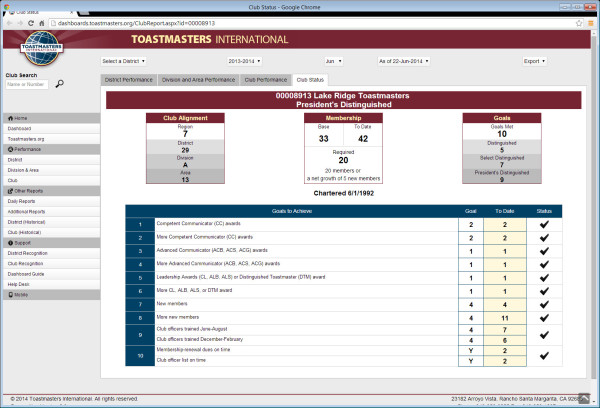Click the Toastmasters globe logo
Image resolution: width=600 pixels, height=408 pixels.
pyautogui.click(x=42, y=48)
